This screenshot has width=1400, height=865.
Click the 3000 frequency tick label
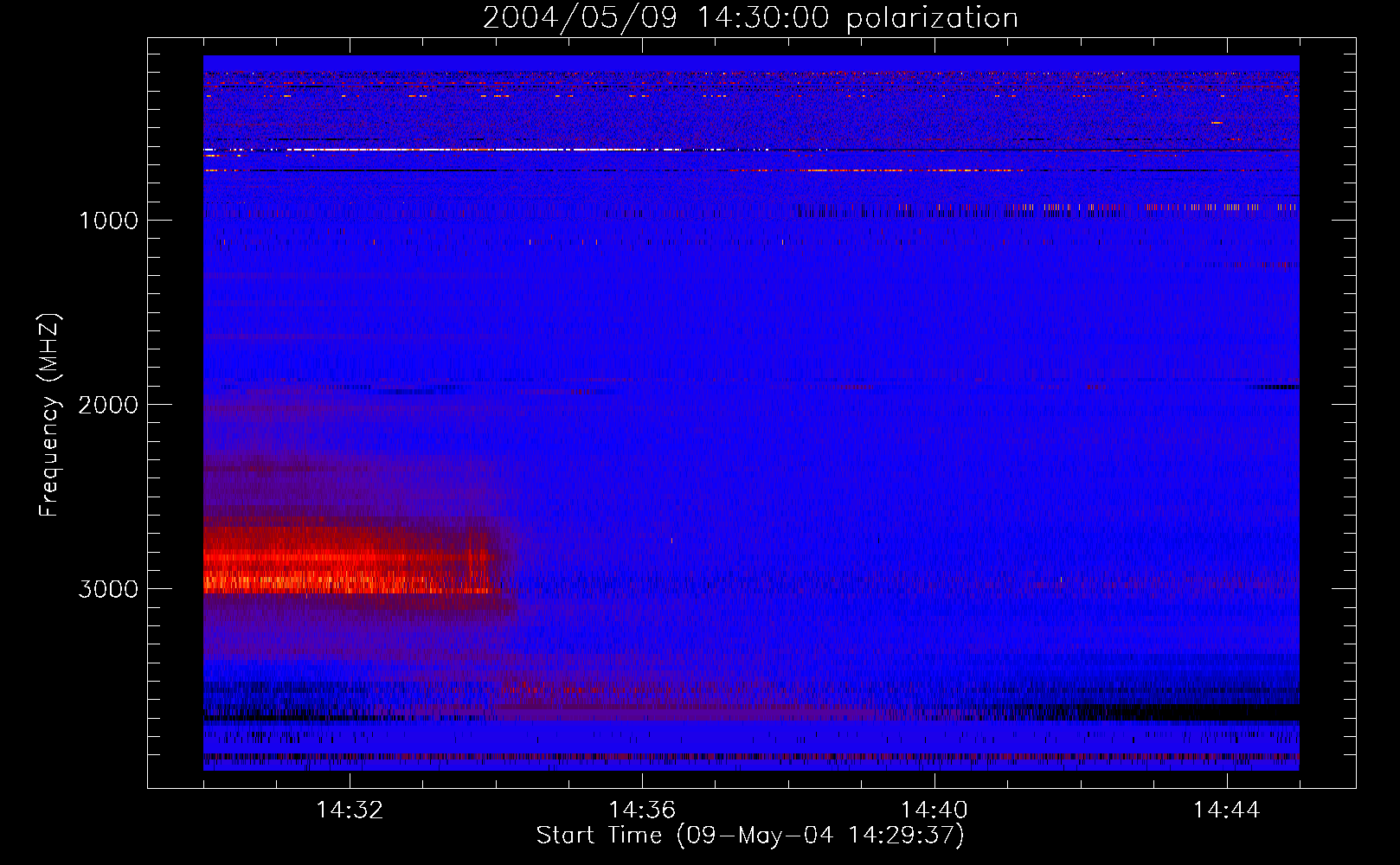[108, 589]
